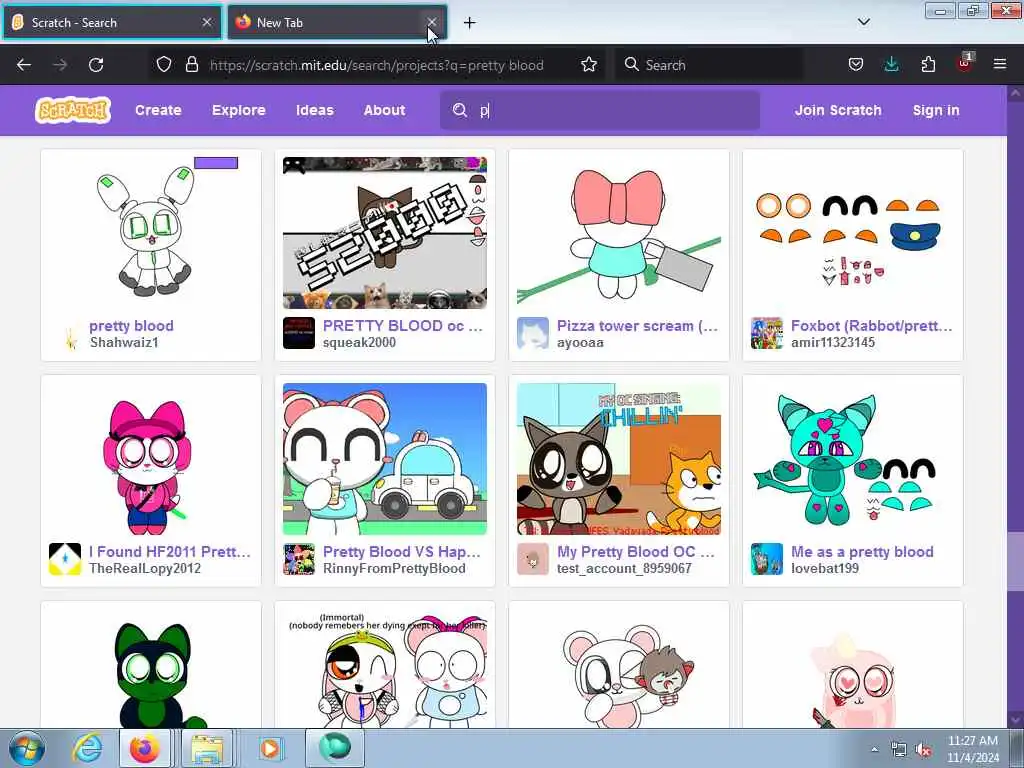Bookmark this page with the star icon
Image resolution: width=1024 pixels, height=768 pixels.
point(589,65)
